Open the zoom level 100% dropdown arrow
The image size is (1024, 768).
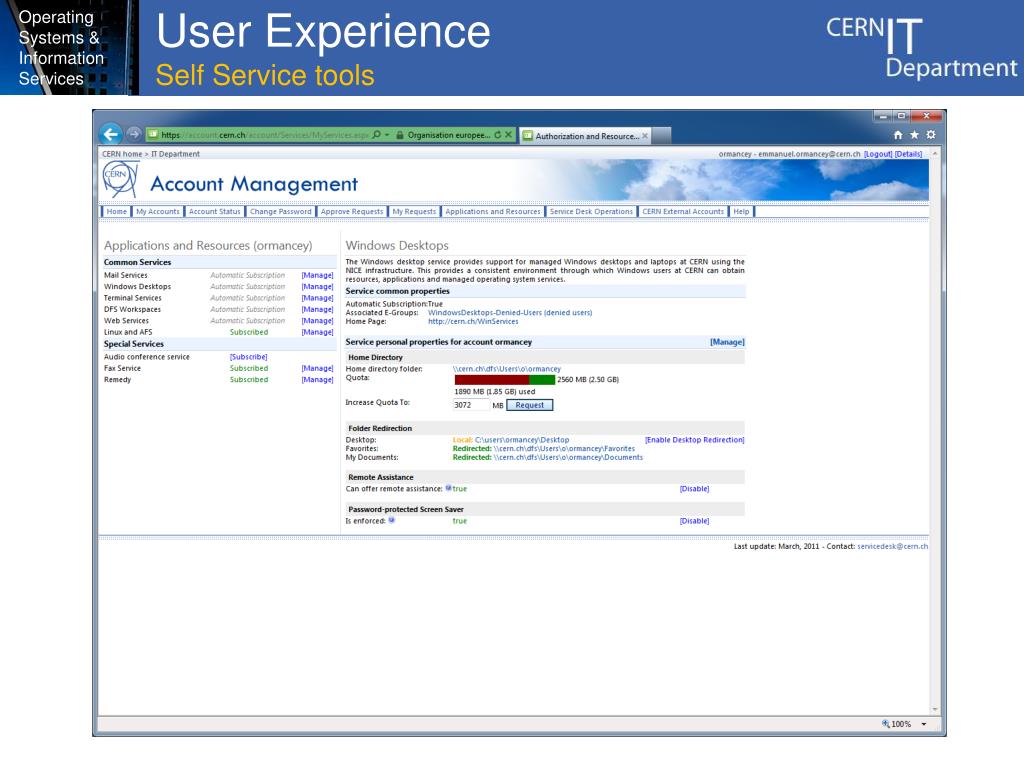point(924,724)
